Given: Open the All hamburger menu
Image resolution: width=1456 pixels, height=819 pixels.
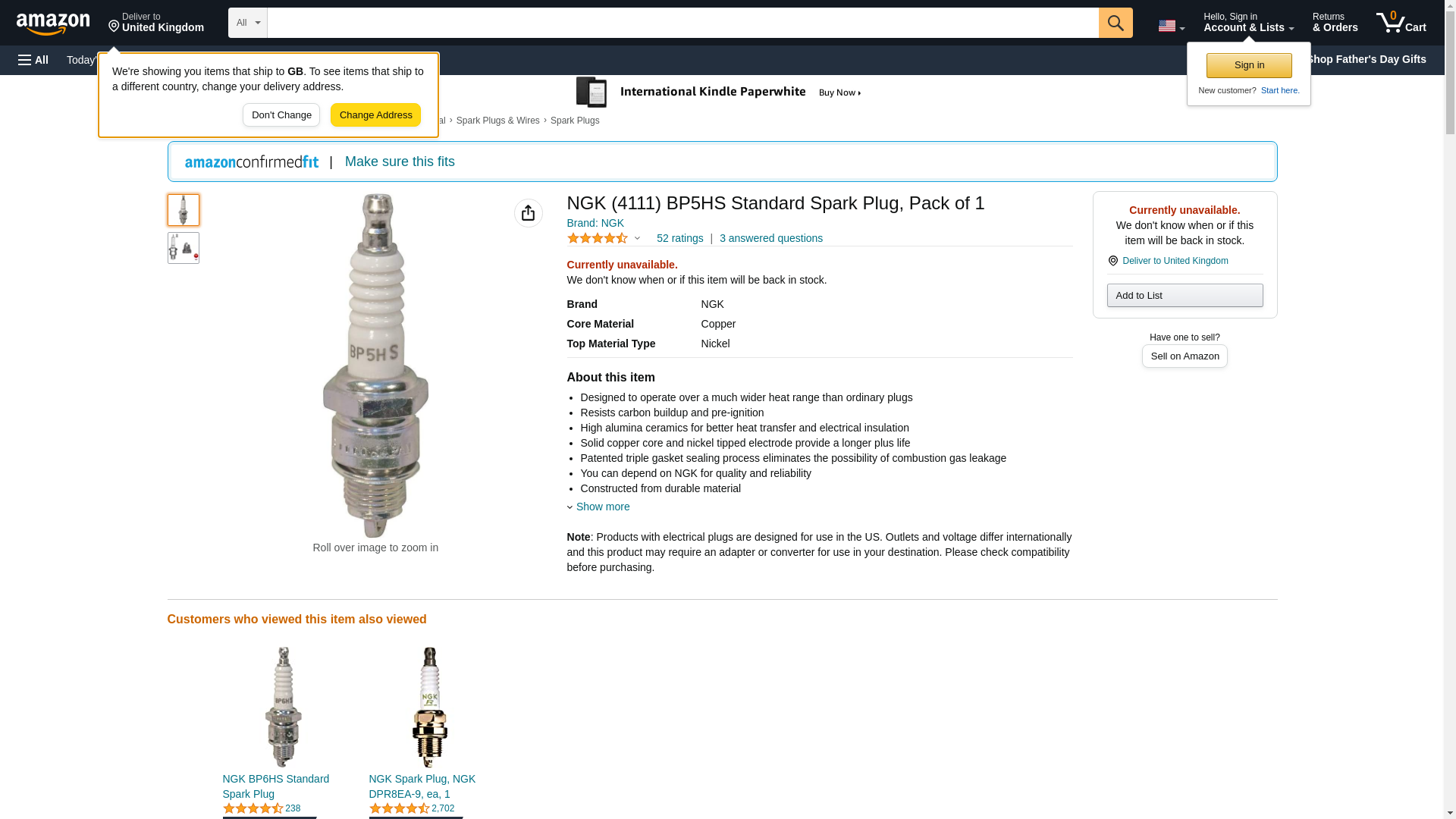Looking at the screenshot, I should 33,60.
